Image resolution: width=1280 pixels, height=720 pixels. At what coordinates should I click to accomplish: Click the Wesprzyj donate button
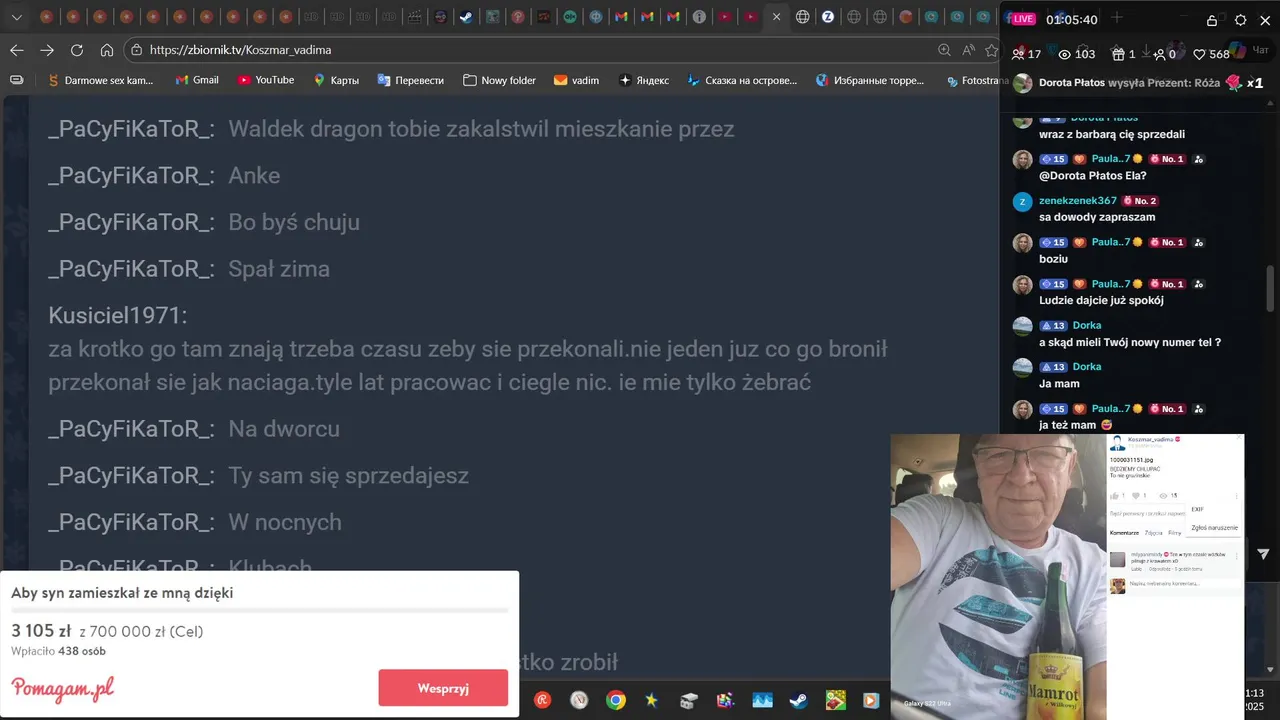pos(443,688)
